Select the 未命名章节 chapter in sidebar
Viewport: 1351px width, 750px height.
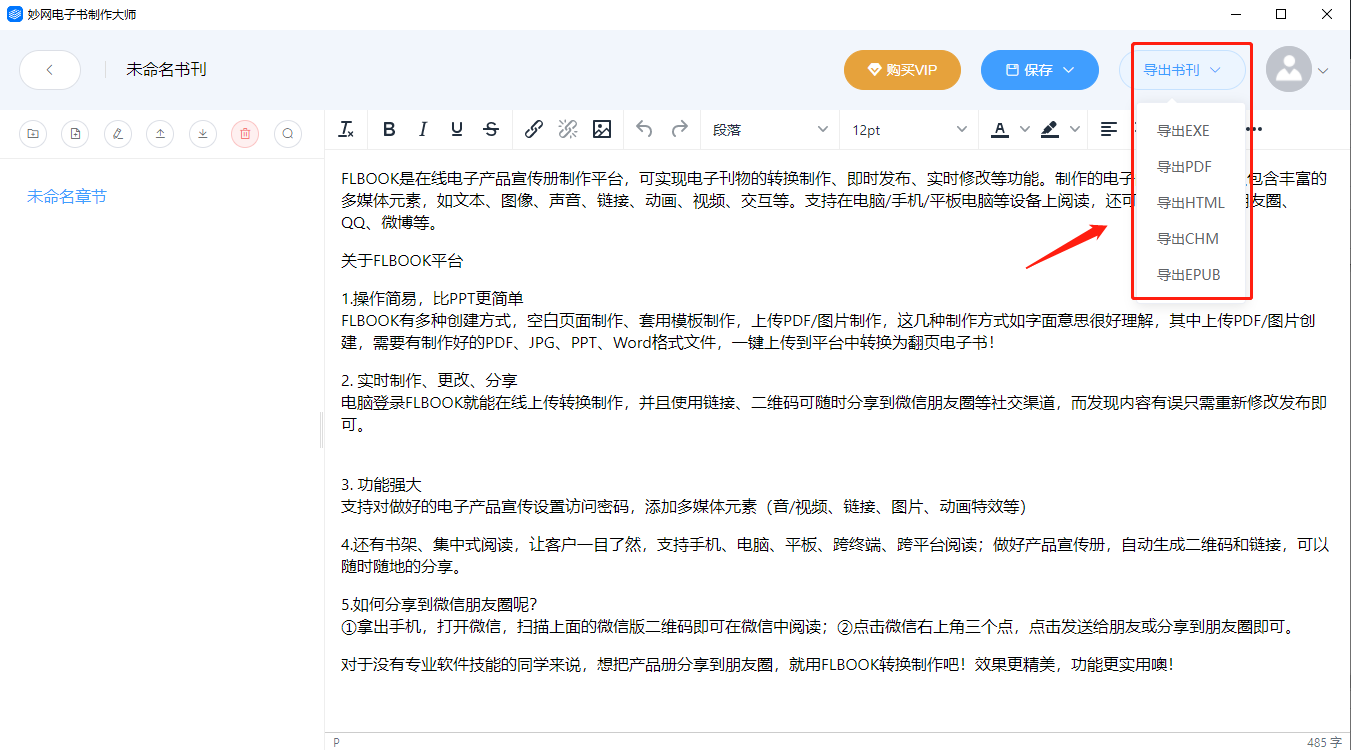[67, 197]
